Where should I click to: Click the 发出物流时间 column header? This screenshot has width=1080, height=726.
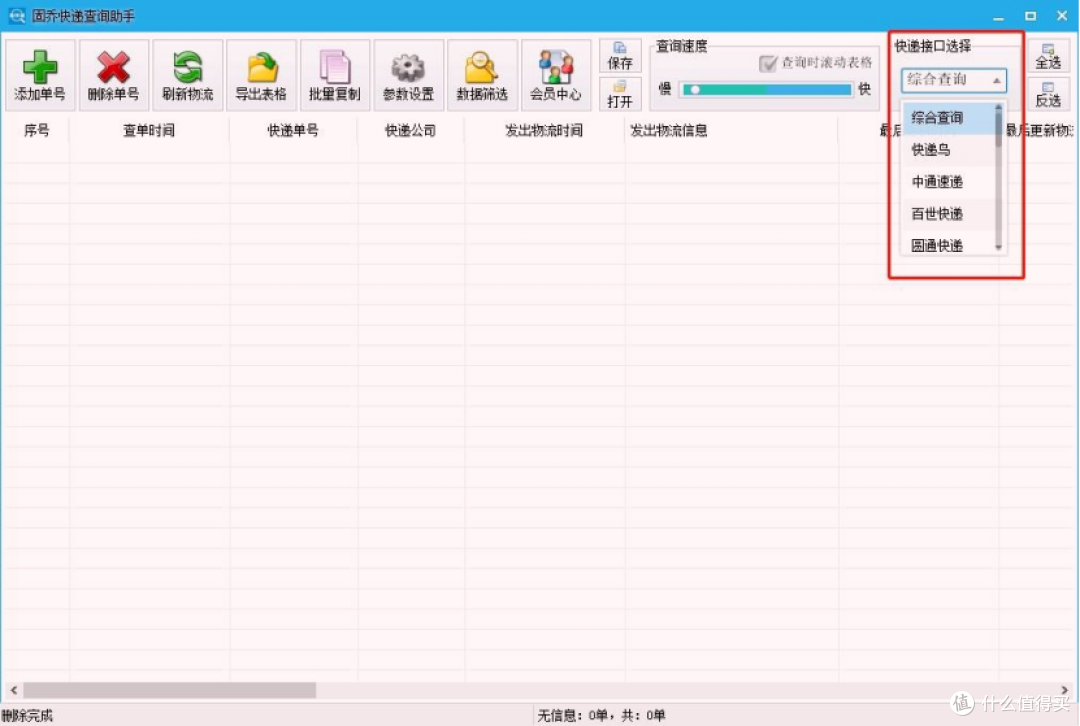click(544, 130)
